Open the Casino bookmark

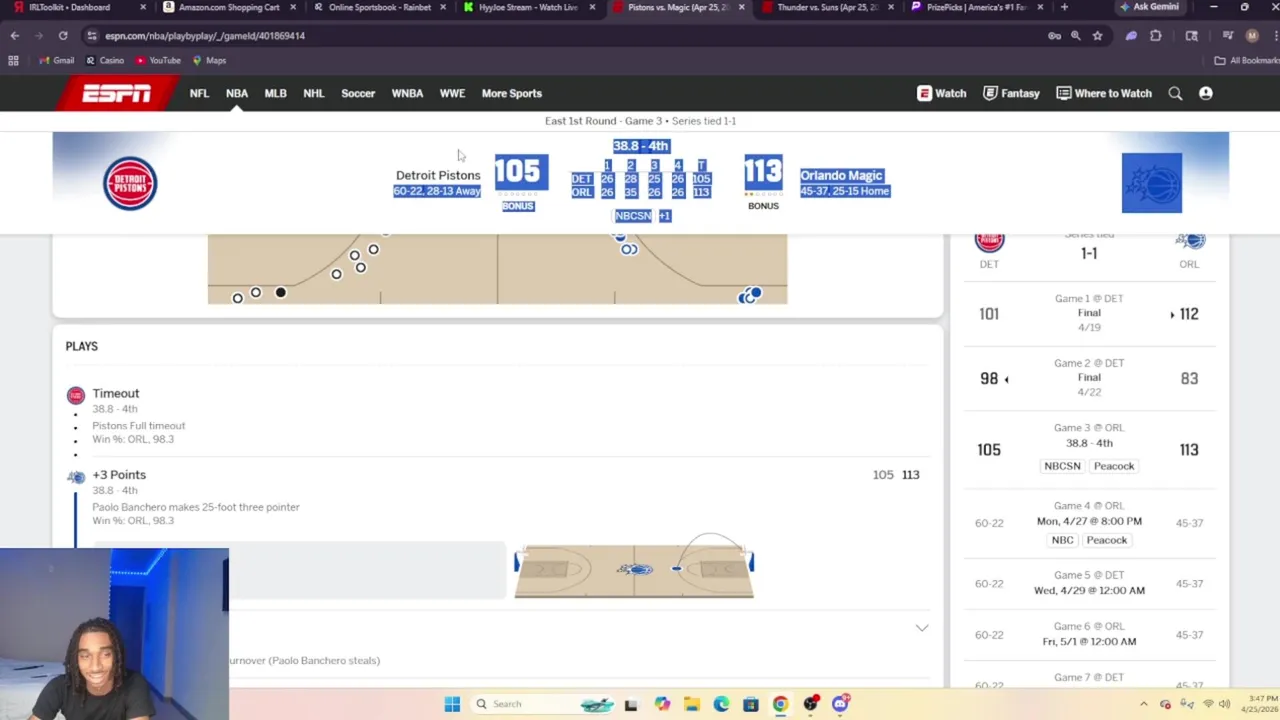click(x=105, y=60)
